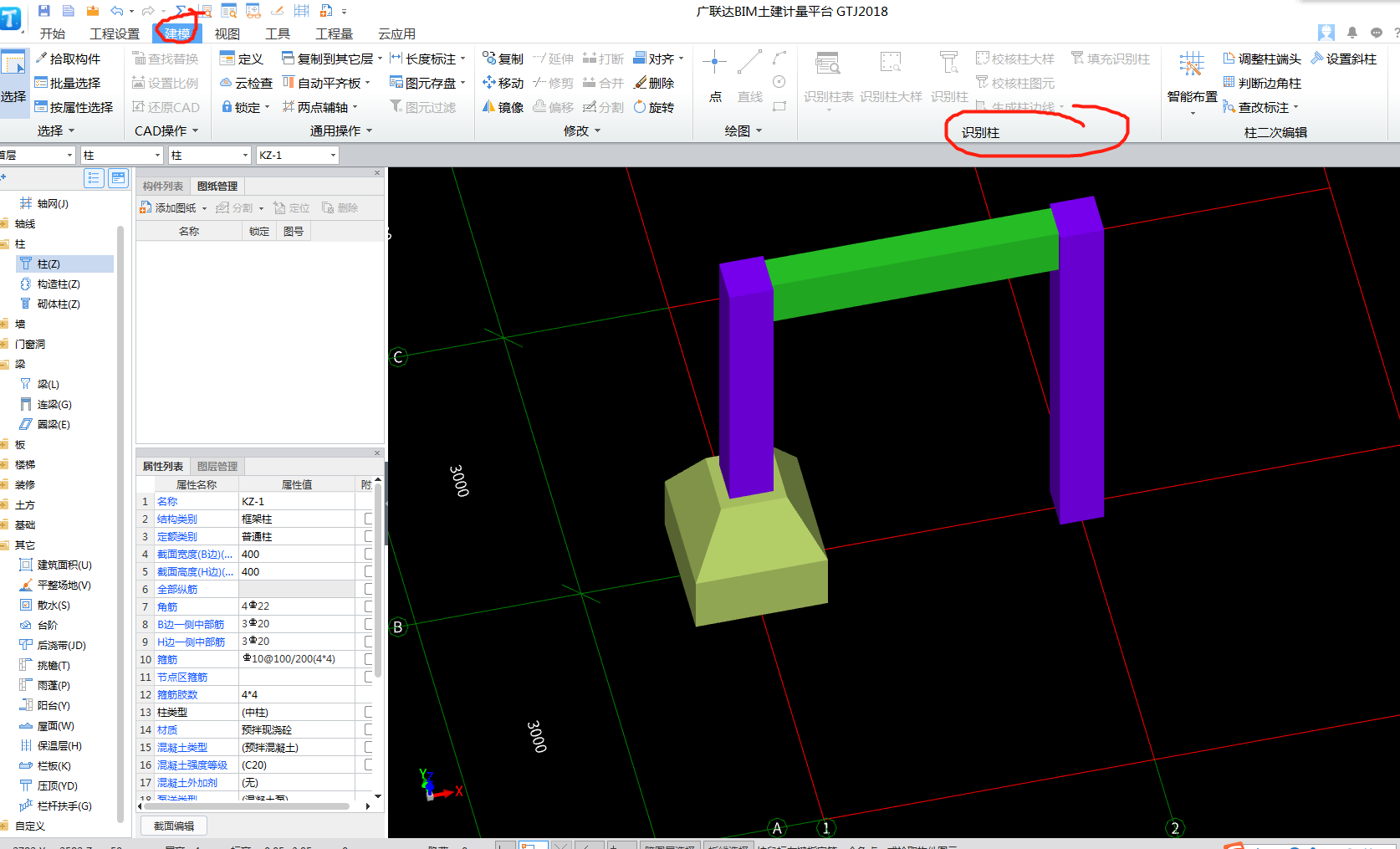Click 调整柱端头 adjust column end
Screen dimensions: 1400x849
[x=1262, y=59]
